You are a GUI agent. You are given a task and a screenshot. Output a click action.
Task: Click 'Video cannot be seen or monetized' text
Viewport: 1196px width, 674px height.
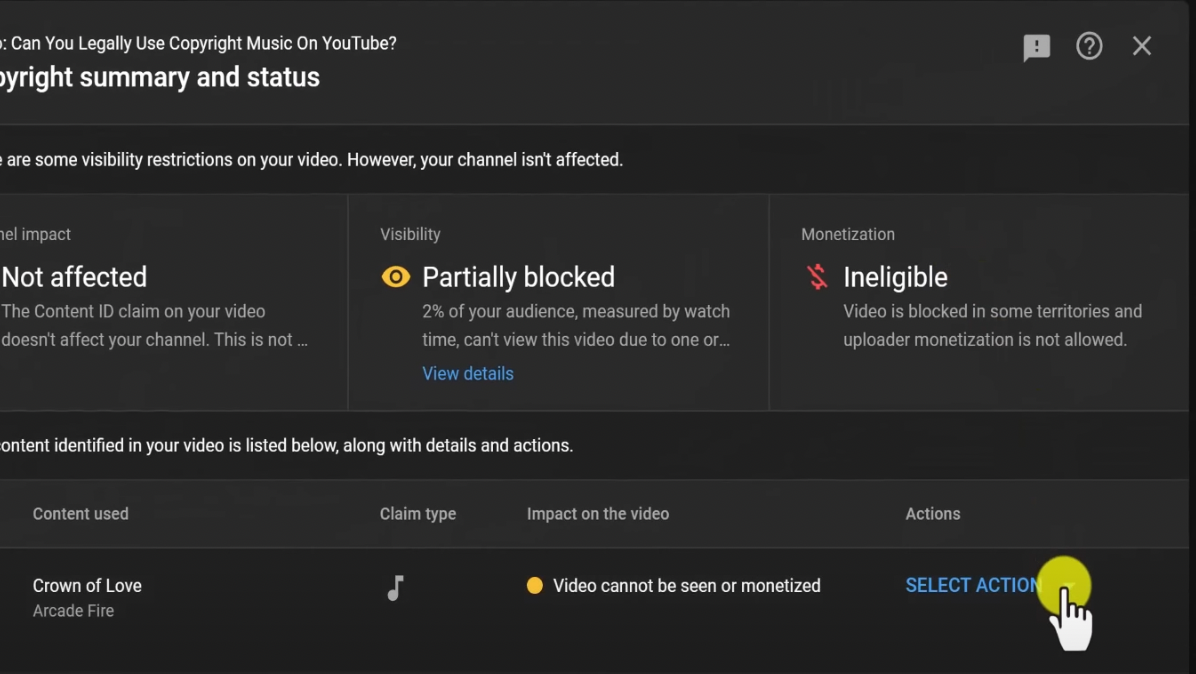(x=686, y=586)
